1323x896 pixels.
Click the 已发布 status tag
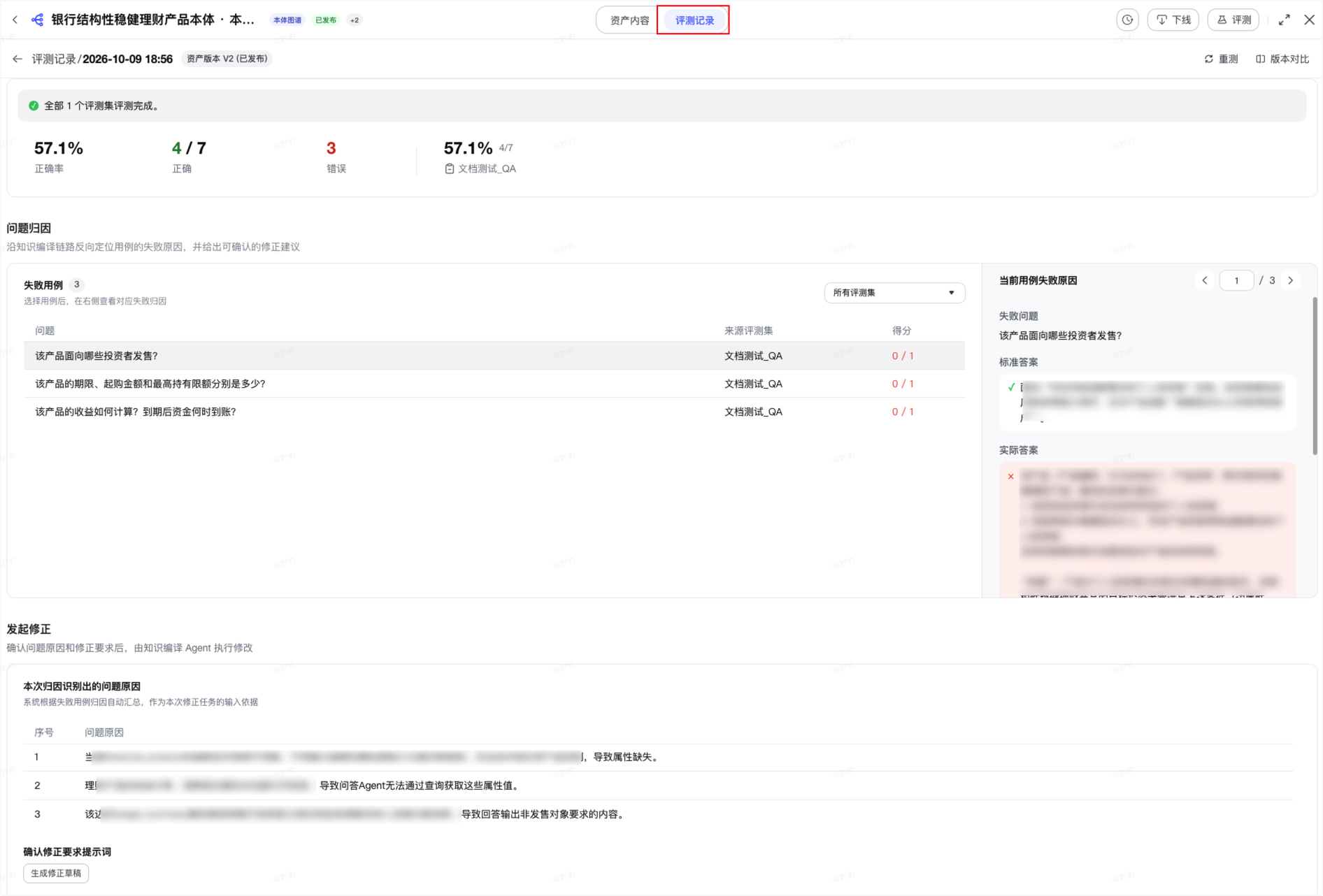coord(326,20)
